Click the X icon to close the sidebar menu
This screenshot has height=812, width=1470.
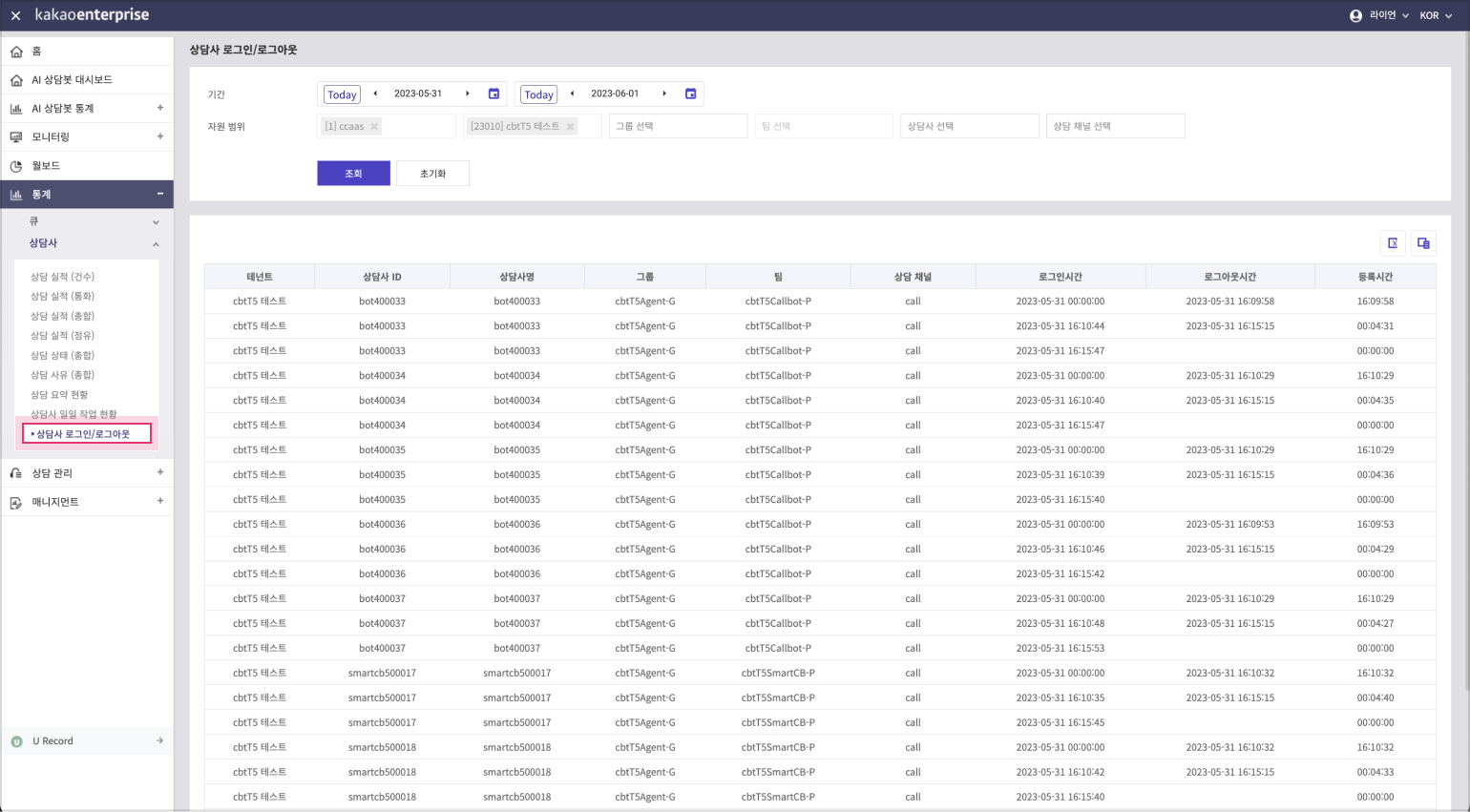pos(15,16)
